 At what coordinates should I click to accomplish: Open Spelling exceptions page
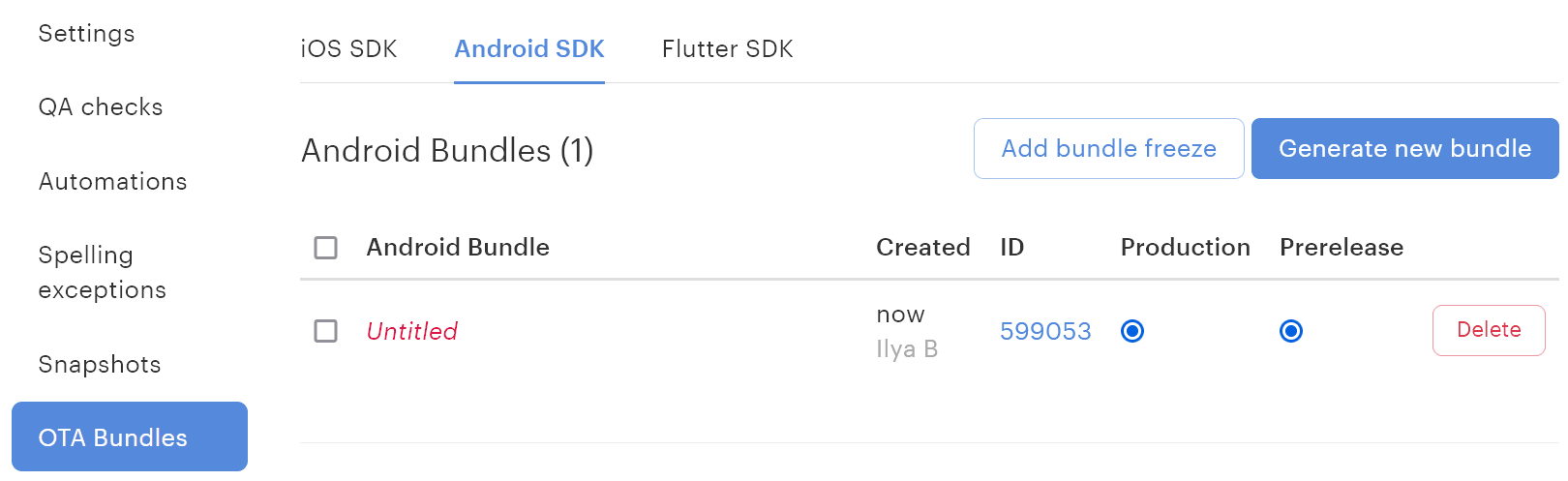(102, 272)
